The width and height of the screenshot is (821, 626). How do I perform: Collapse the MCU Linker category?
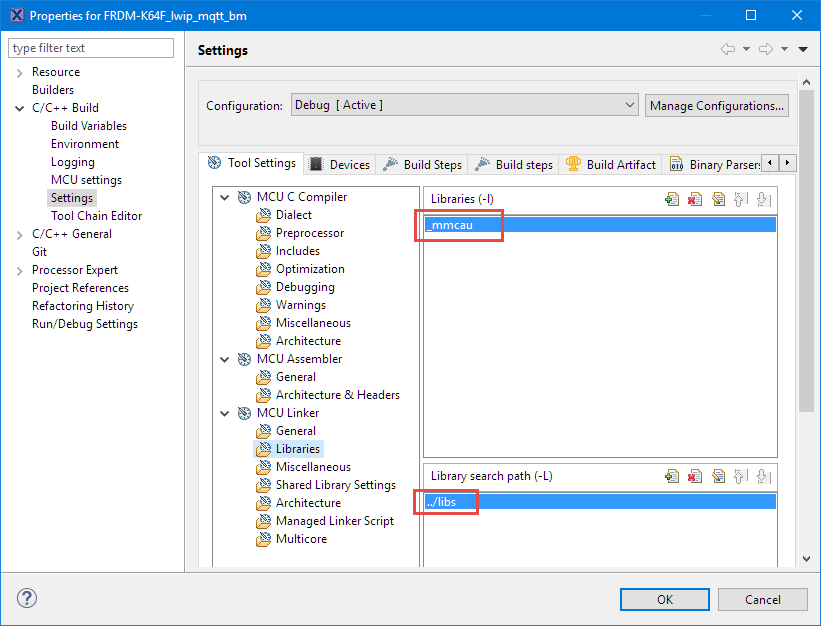(224, 412)
